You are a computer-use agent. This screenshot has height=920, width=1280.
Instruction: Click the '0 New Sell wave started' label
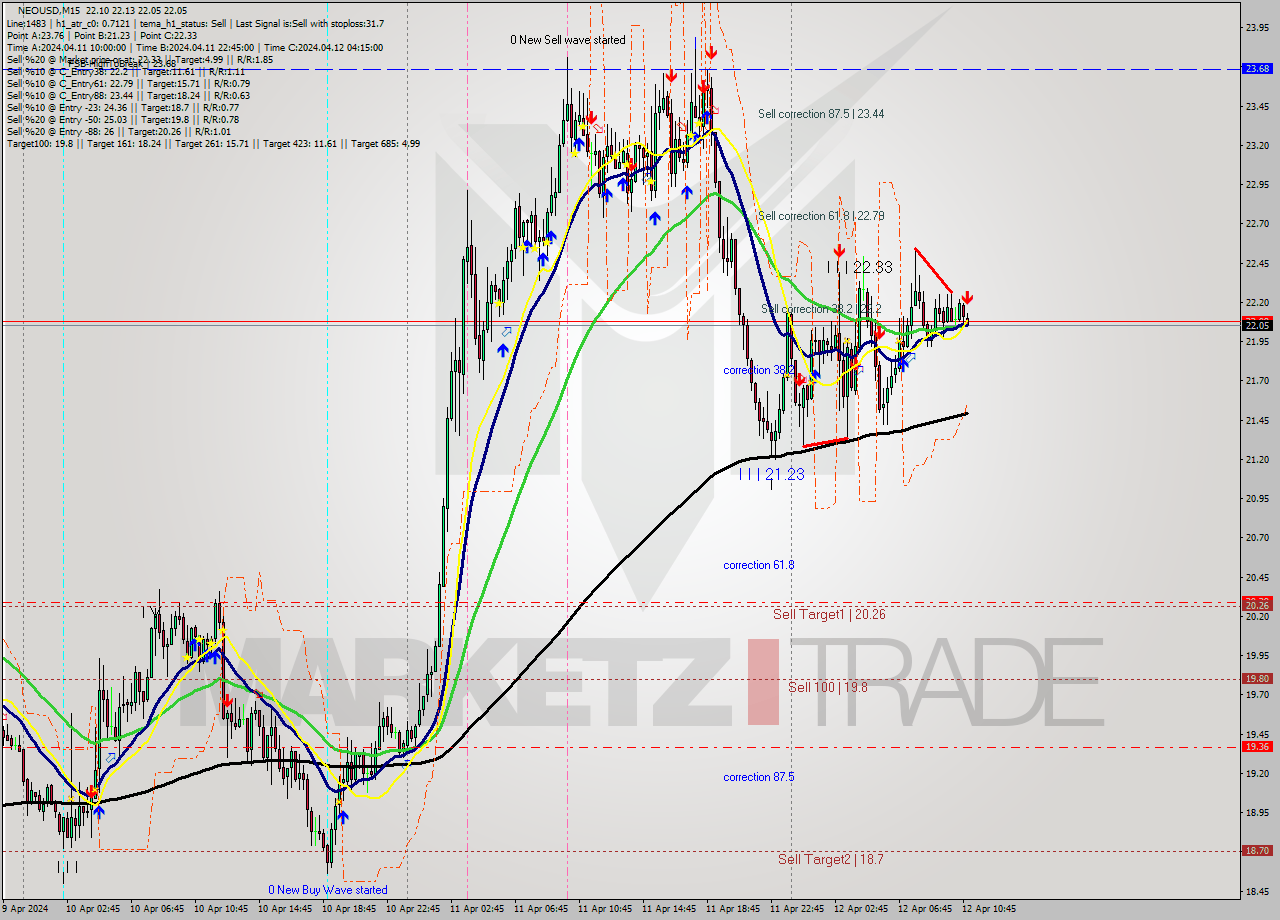[x=567, y=40]
